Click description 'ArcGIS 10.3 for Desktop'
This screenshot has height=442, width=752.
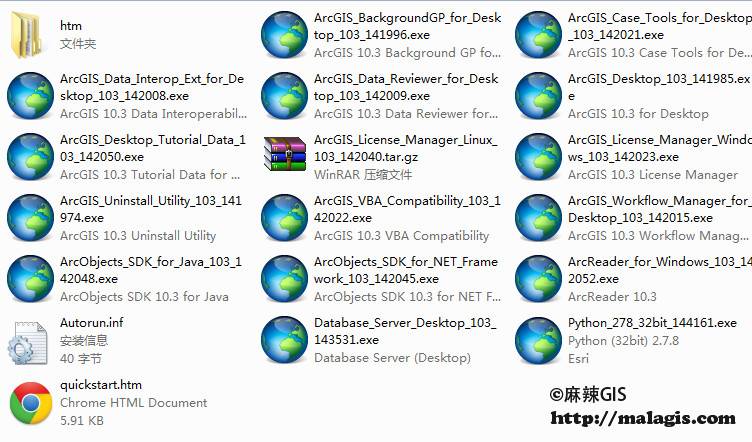tap(638, 114)
